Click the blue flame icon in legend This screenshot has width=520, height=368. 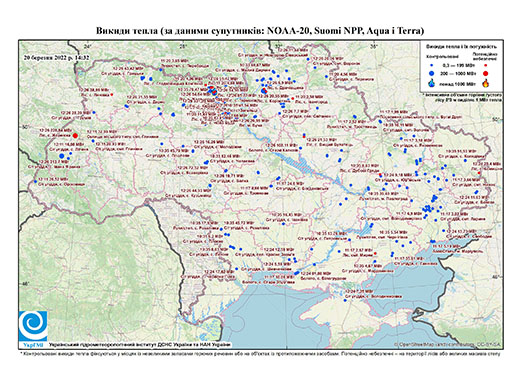point(432,83)
